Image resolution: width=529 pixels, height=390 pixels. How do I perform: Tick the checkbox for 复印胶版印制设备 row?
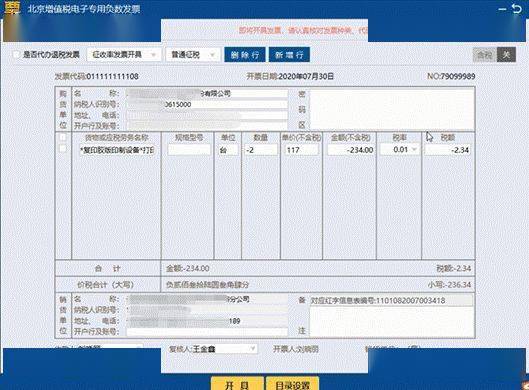[63, 148]
